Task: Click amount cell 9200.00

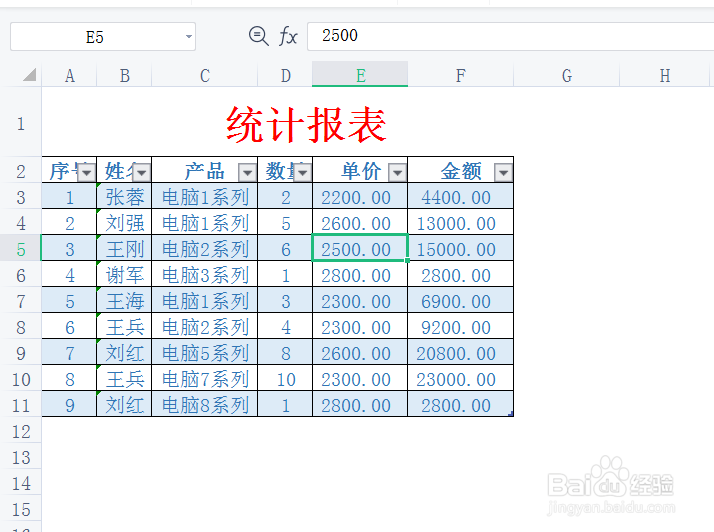Action: tap(460, 327)
